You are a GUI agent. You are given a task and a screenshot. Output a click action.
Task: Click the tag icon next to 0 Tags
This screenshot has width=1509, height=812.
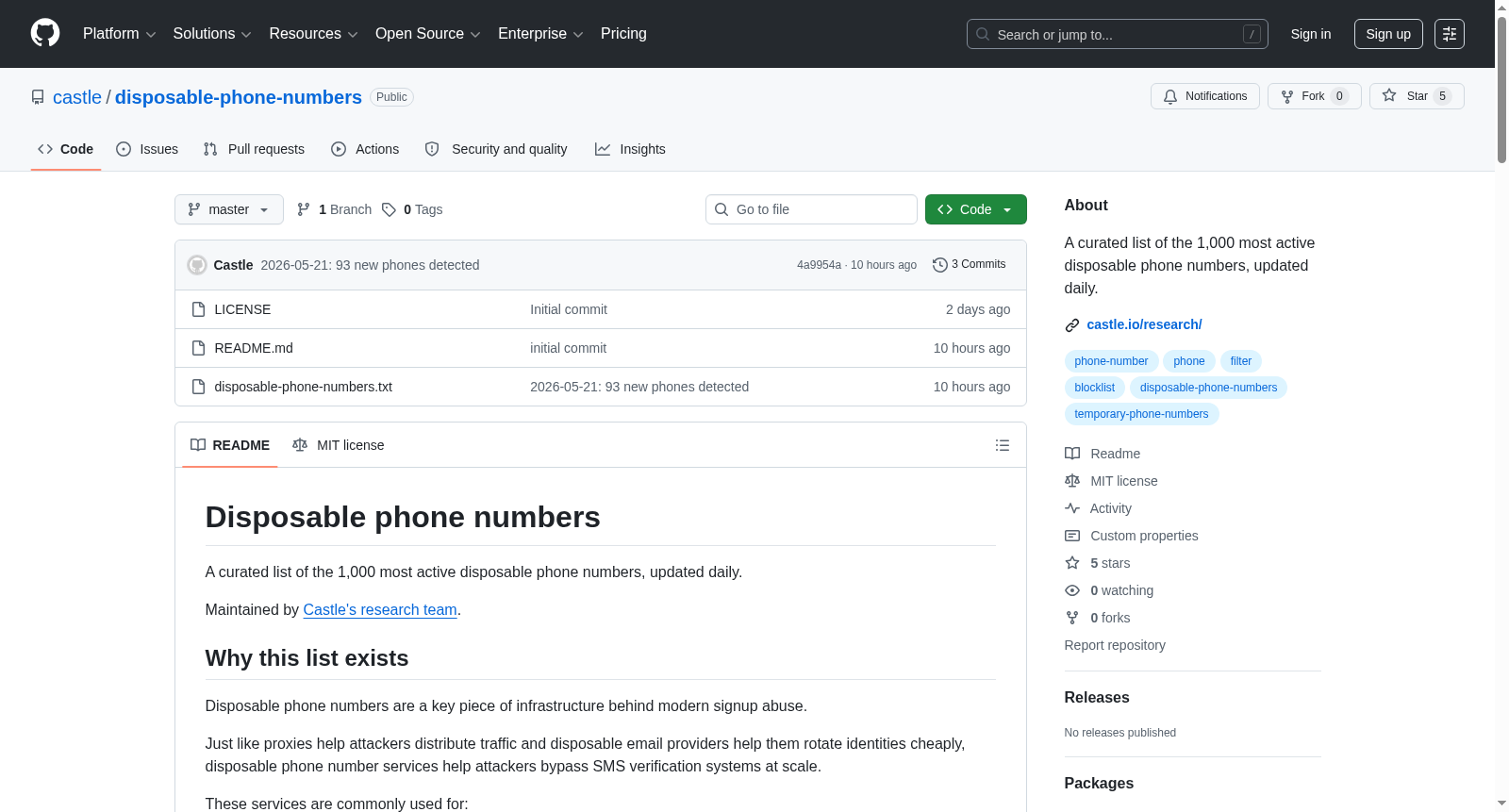click(x=389, y=209)
